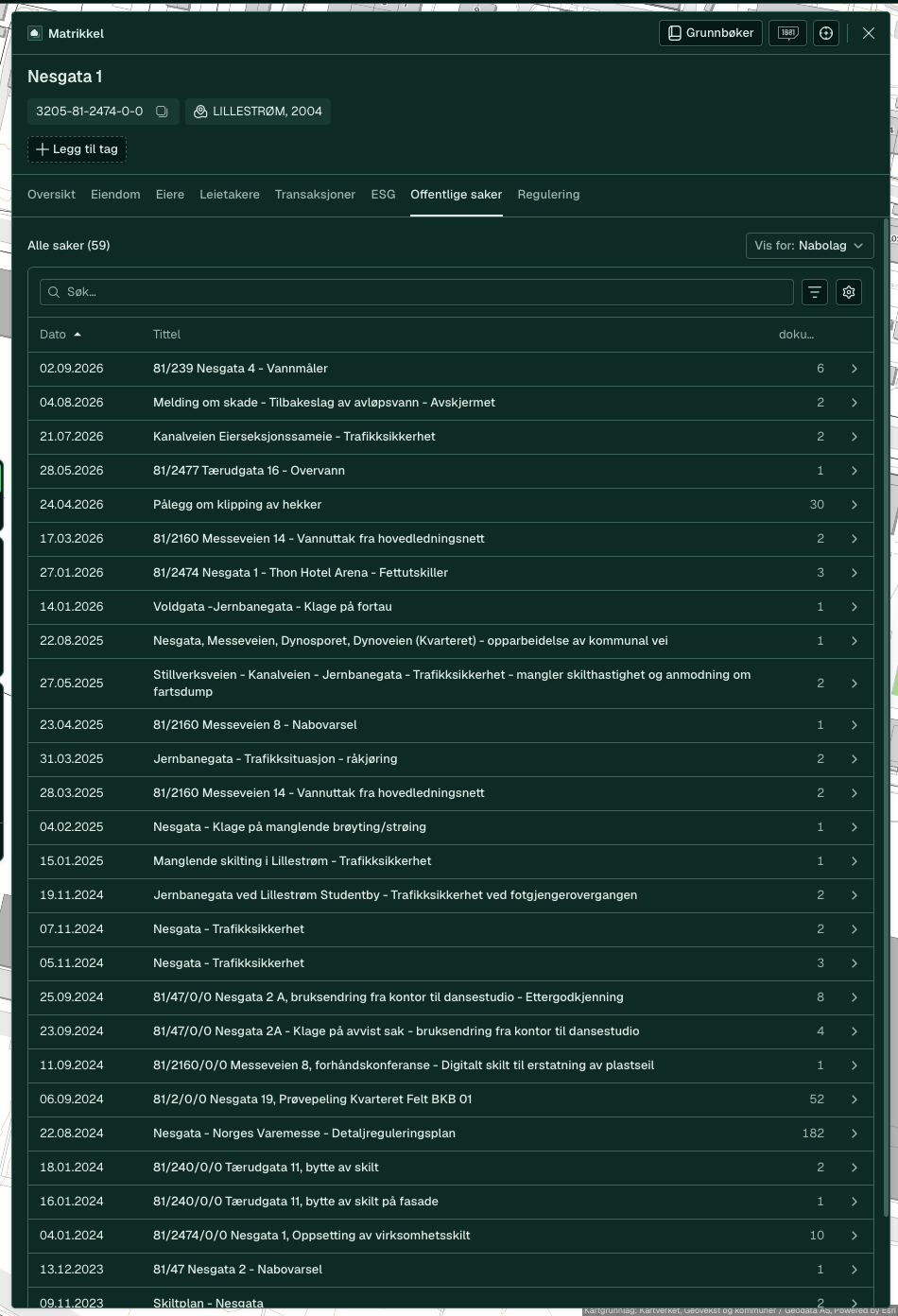Open chevron for Messeveien 8 - Nabovarsel row

854,725
